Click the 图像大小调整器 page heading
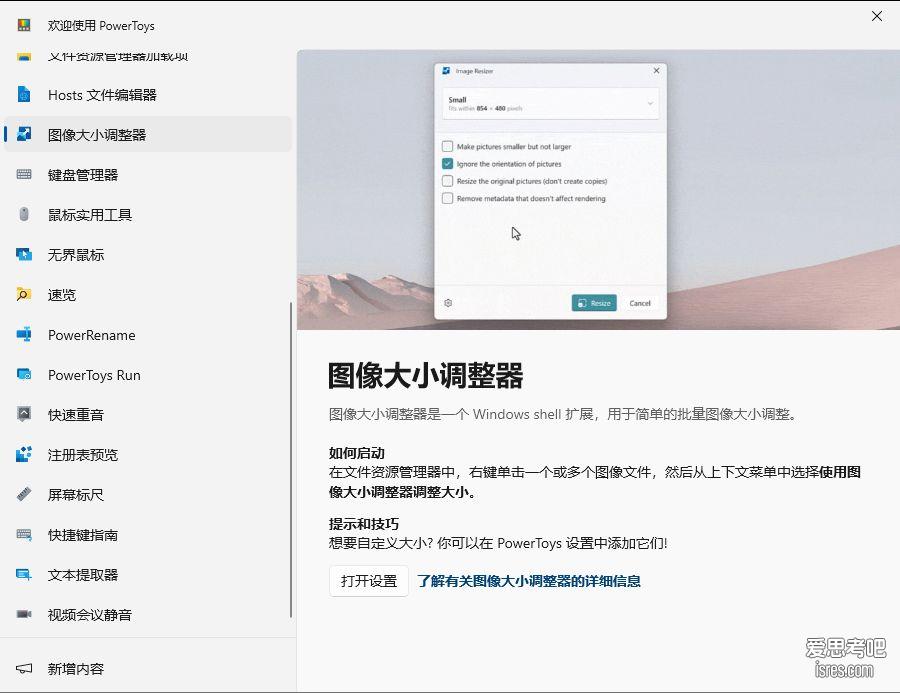The height and width of the screenshot is (693, 900). [425, 375]
